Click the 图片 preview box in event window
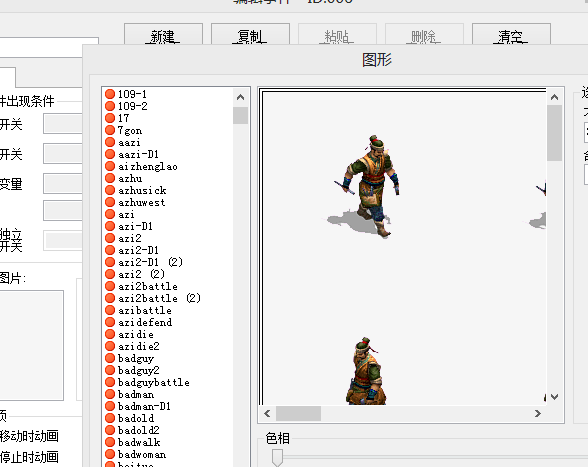Screen dimensions: 588x467 [x=32, y=345]
